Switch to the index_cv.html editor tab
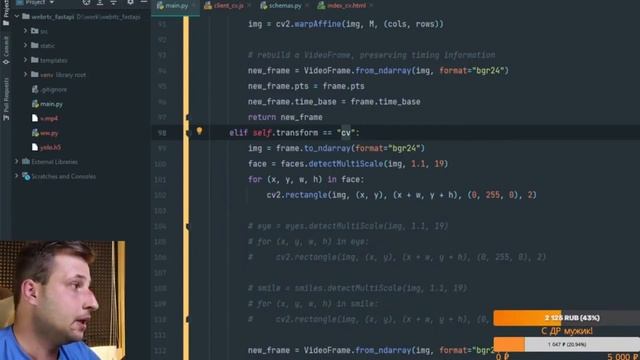 click(342, 6)
